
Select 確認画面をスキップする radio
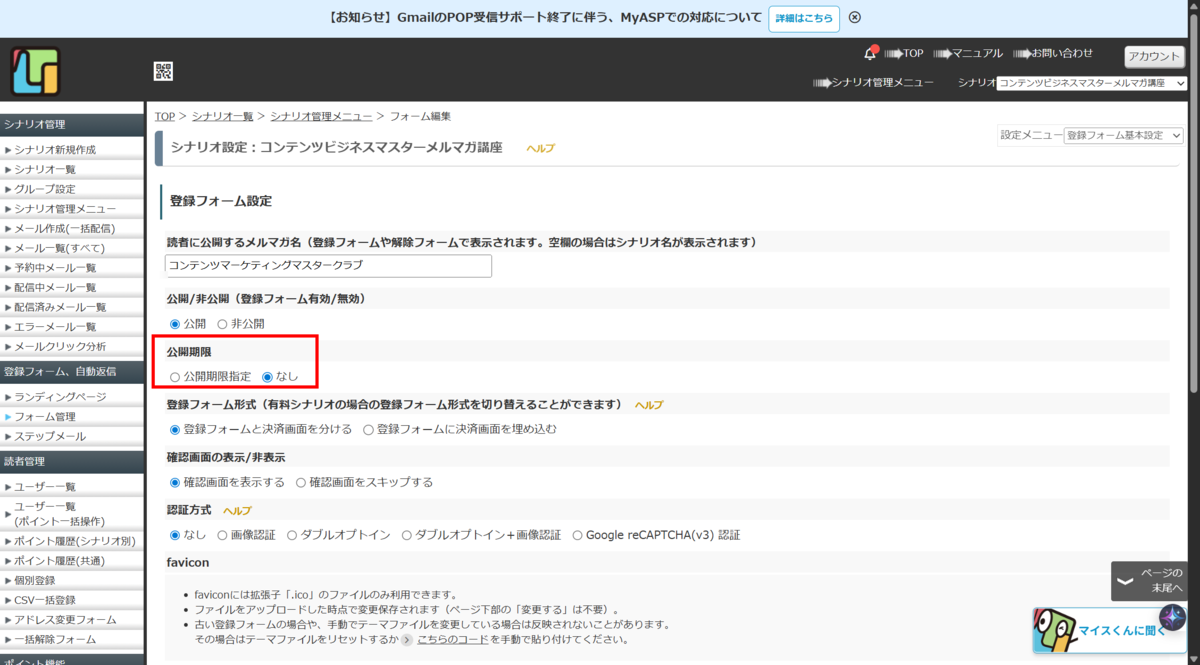click(301, 482)
